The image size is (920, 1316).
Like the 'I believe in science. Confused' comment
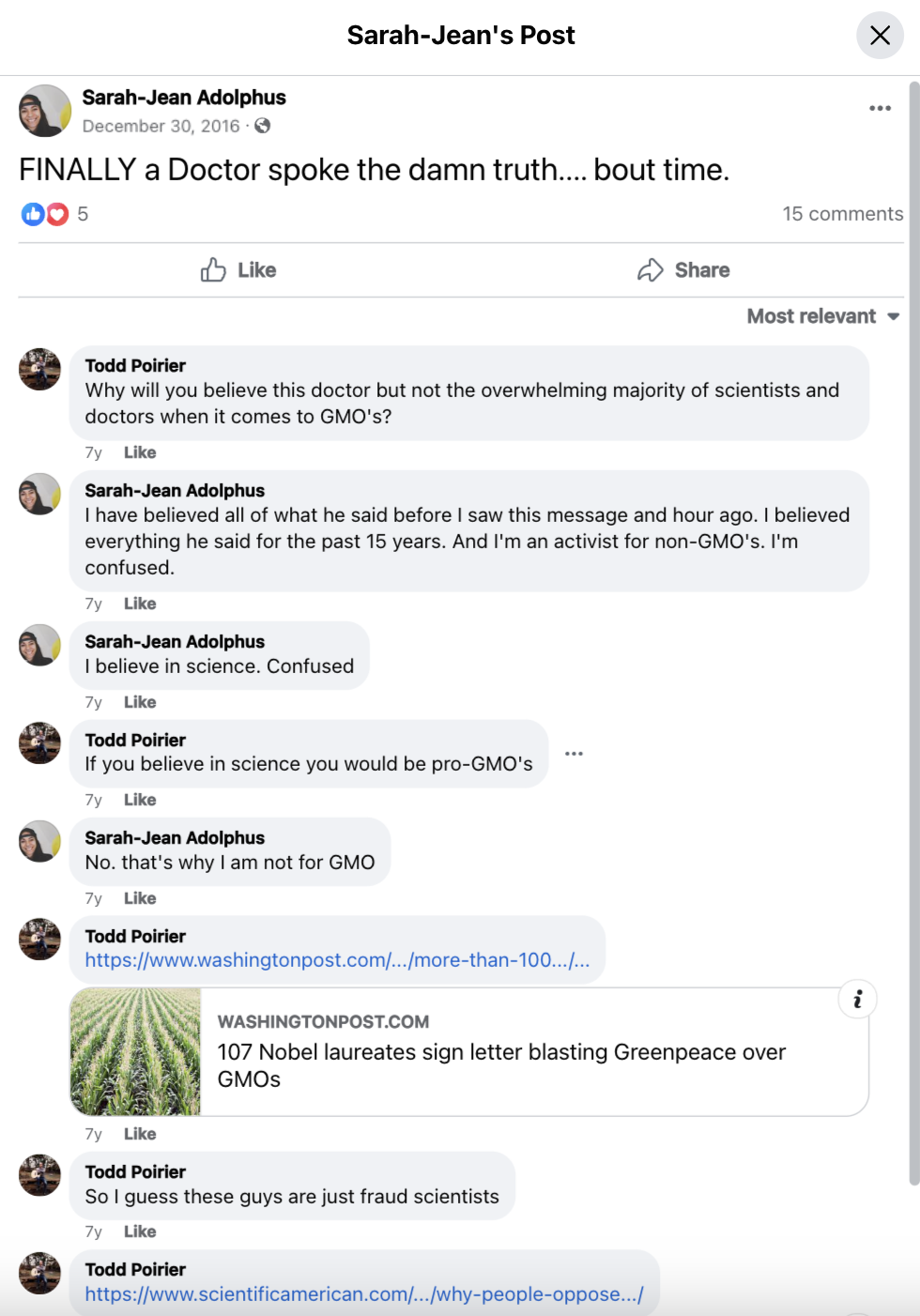tap(140, 702)
